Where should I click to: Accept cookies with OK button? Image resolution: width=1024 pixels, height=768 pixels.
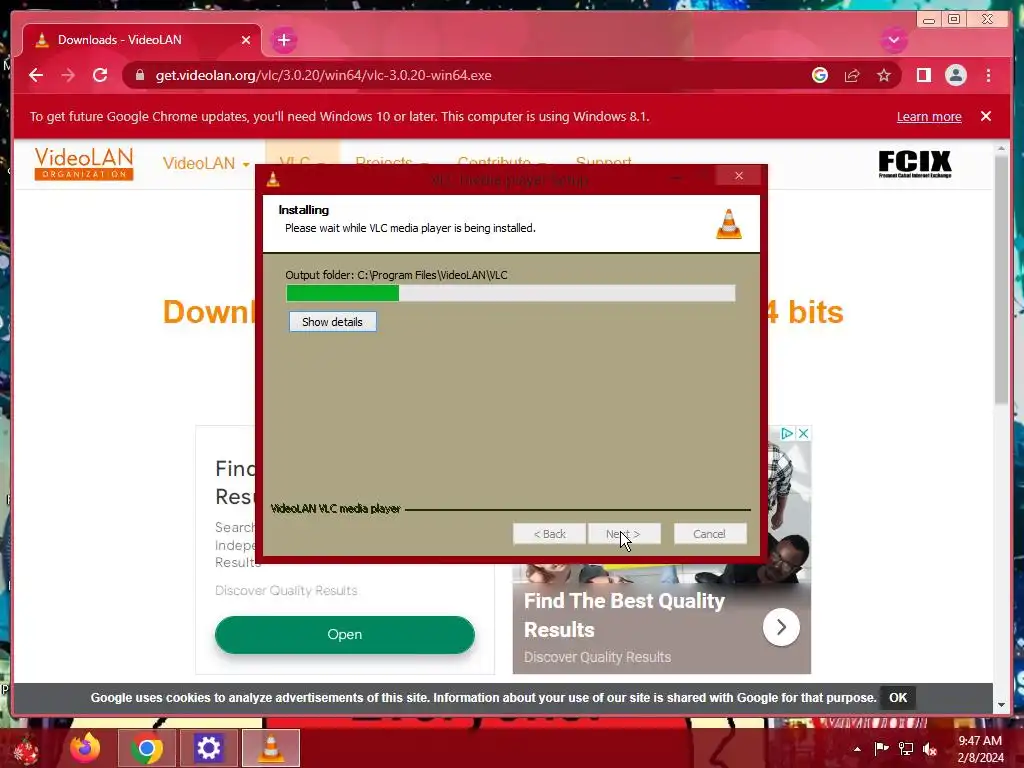click(898, 697)
